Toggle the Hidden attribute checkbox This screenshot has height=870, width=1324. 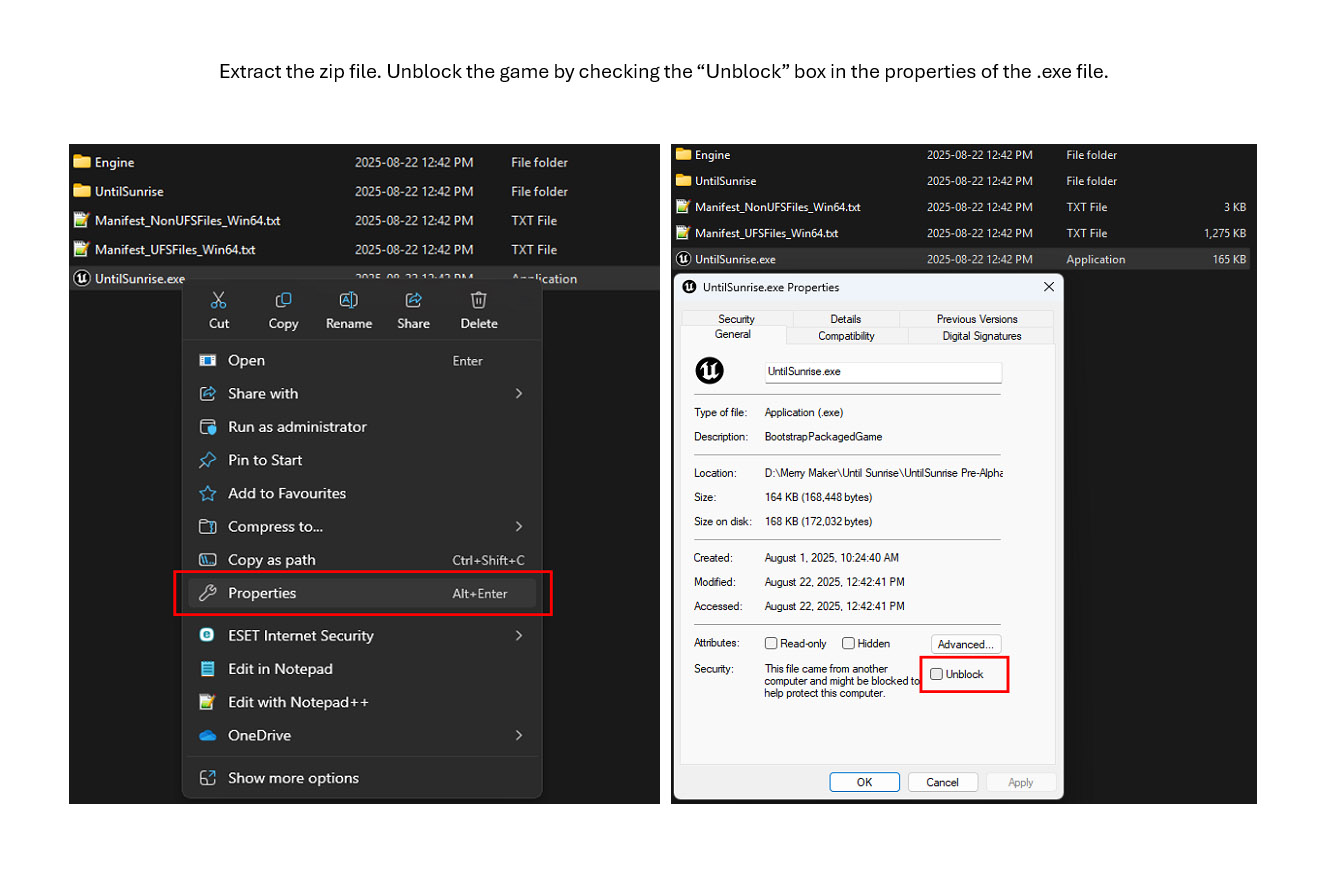(x=848, y=644)
